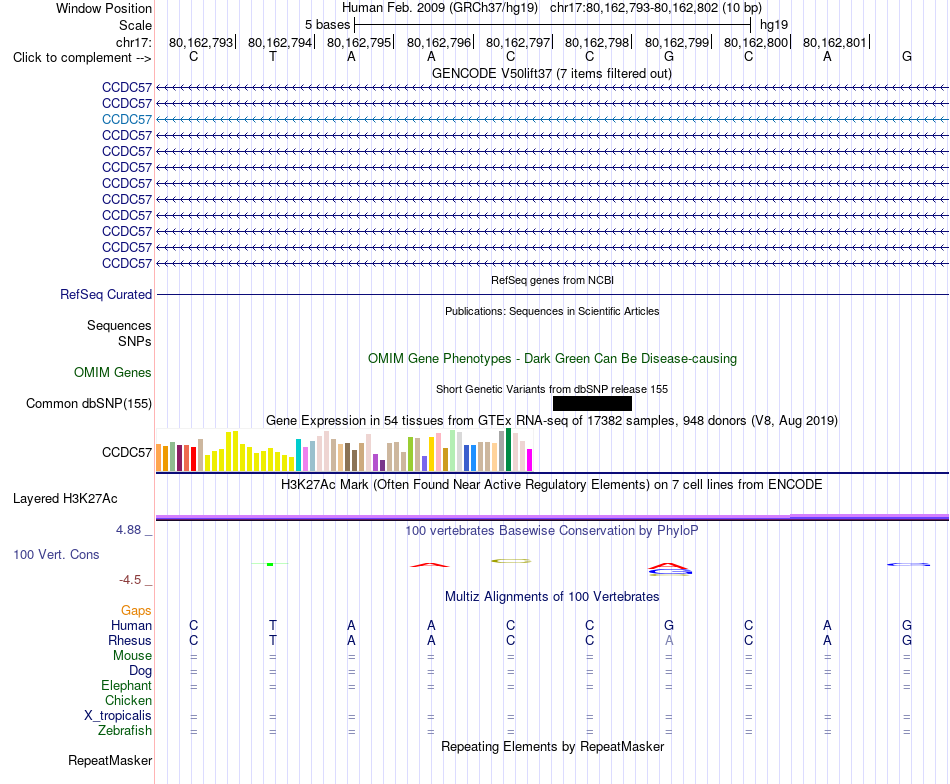950x784 pixels.
Task: Click CCDC57 label beside GTEx bar chart
Action: coord(127,453)
